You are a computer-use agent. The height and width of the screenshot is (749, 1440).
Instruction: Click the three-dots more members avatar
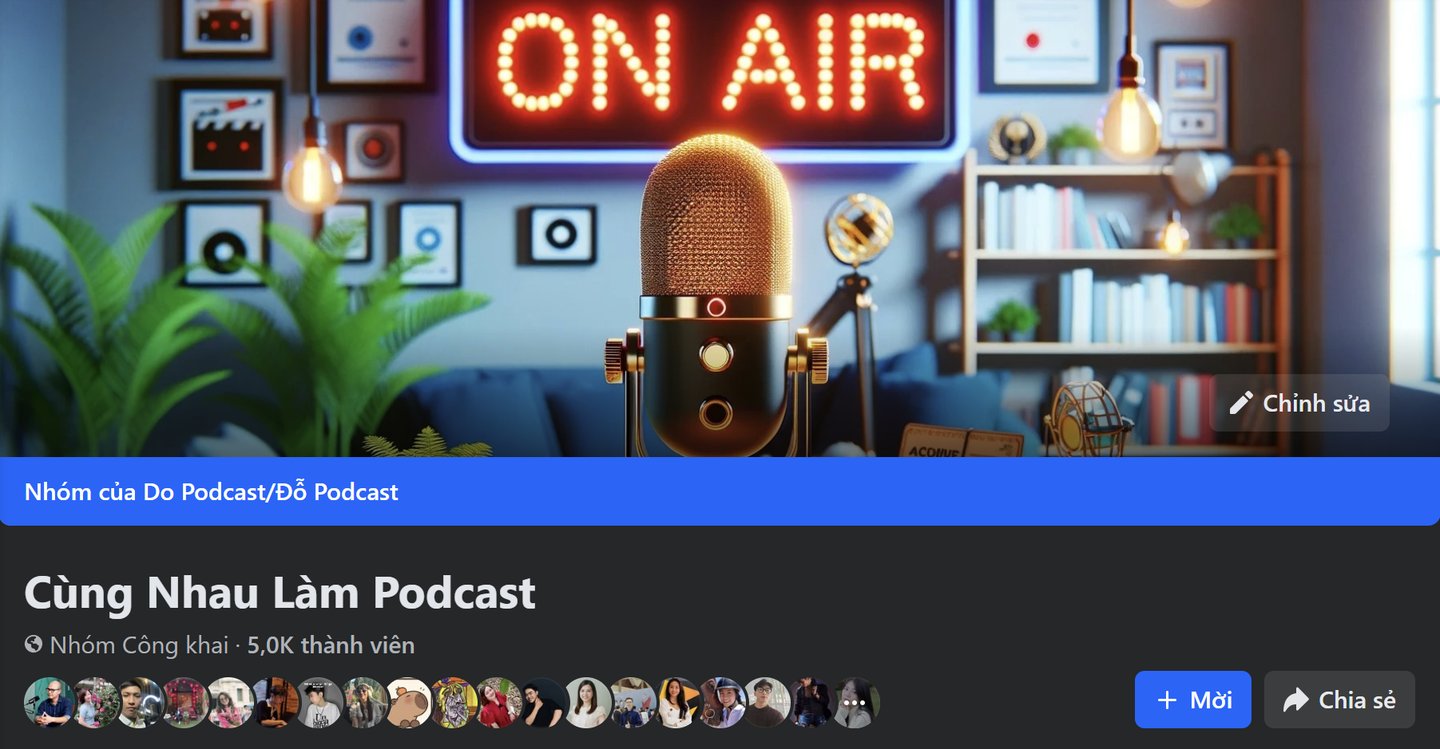click(x=855, y=702)
